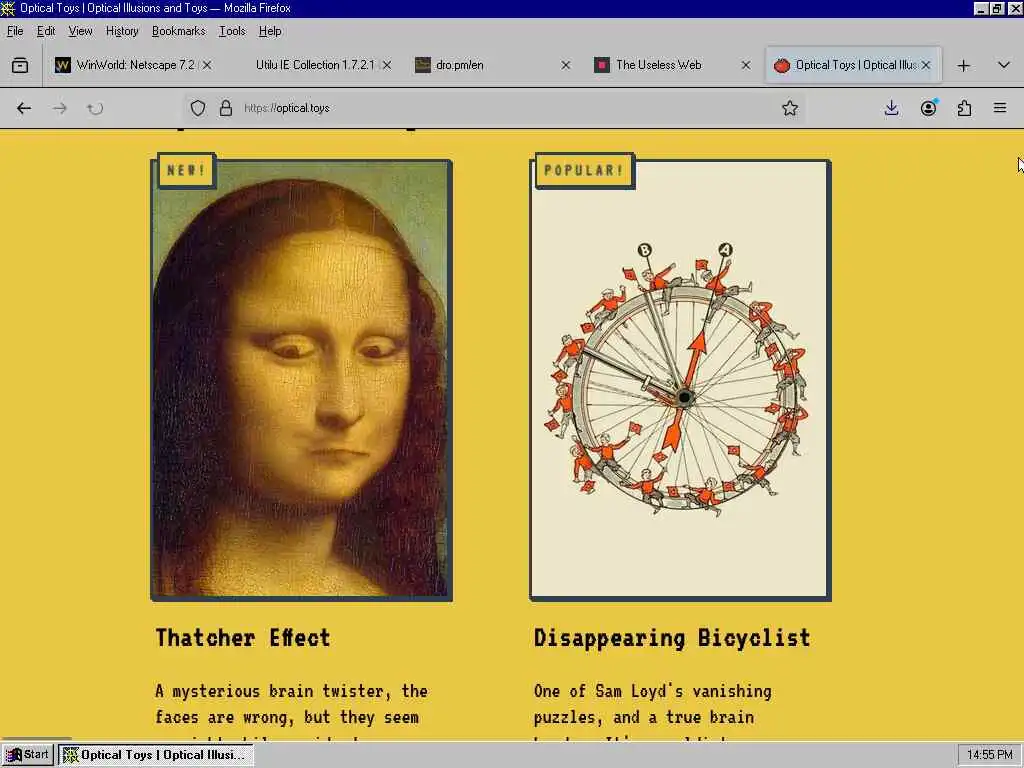Click the 14:55 PM taskbar clock
The width and height of the screenshot is (1024, 768).
pos(989,755)
